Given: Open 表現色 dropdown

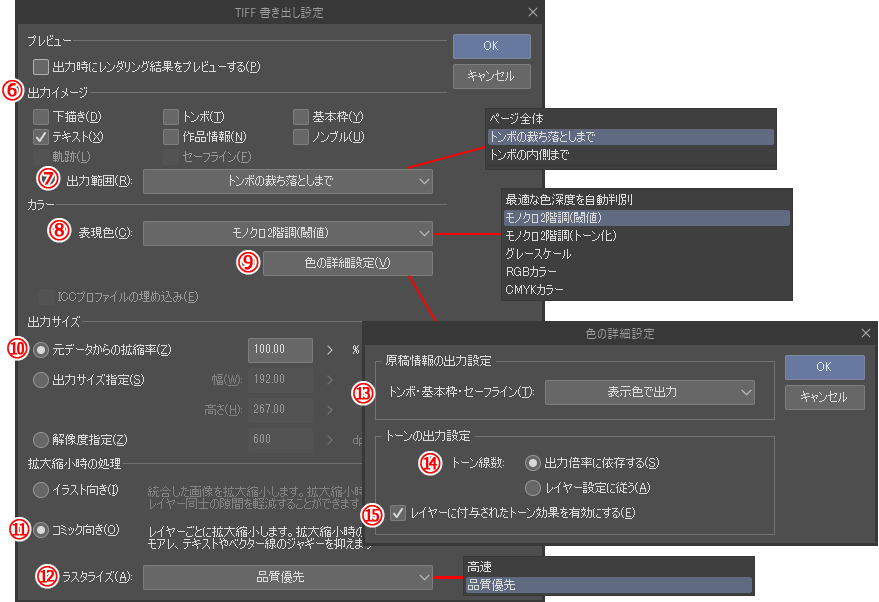Looking at the screenshot, I should point(288,233).
